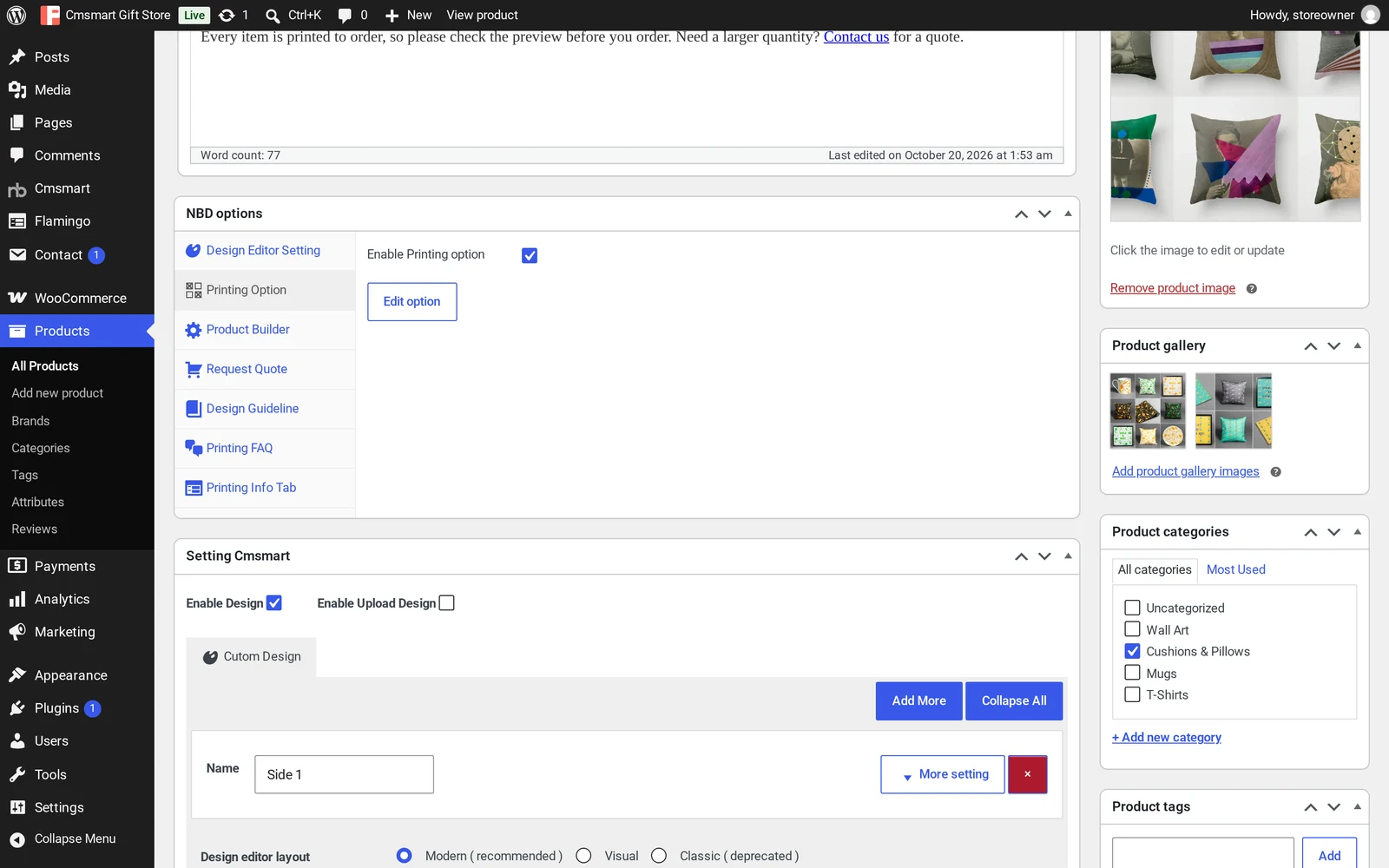Open the Appearance brush icon
This screenshot has width=1389, height=868.
(17, 675)
